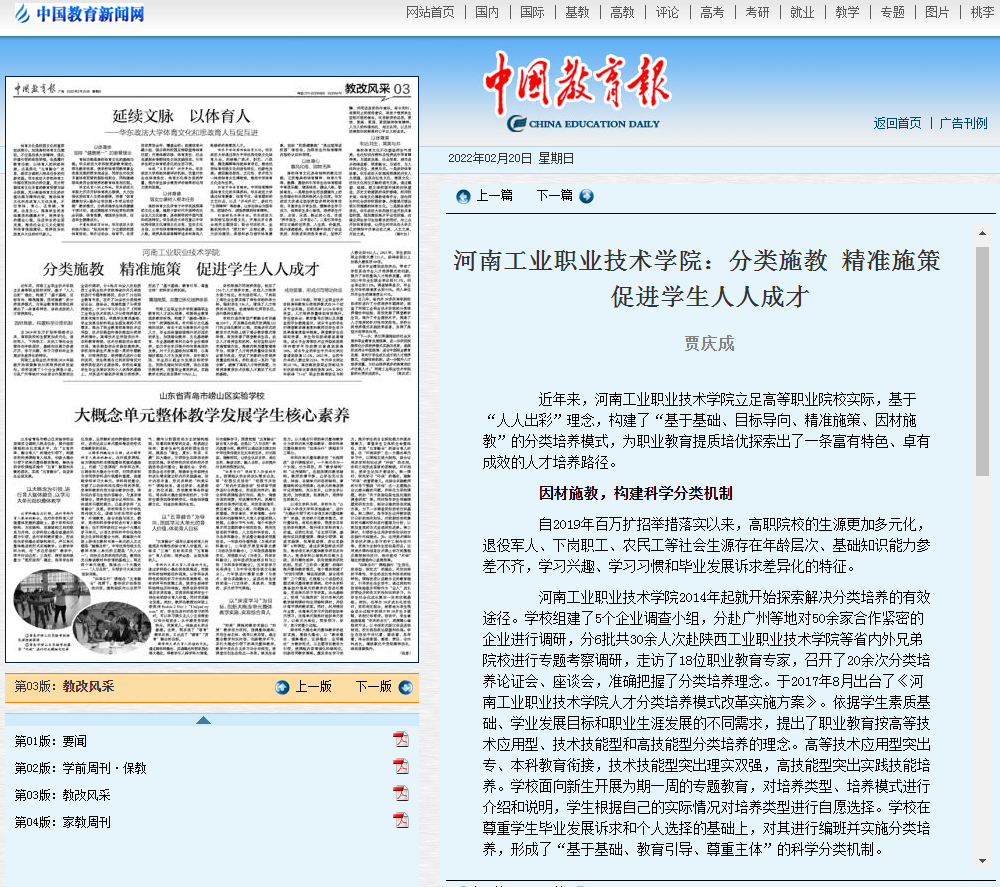Select 第04版：家教周刊 from page list
1000x887 pixels.
pos(62,822)
